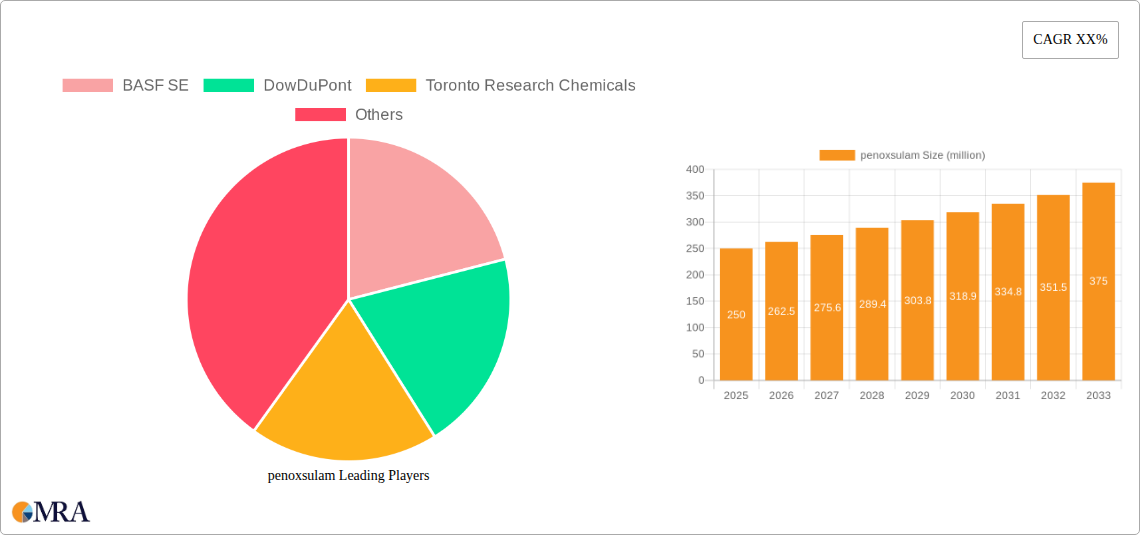Click the 2029 bar labeled 303.8
The image size is (1140, 535).
click(x=918, y=300)
